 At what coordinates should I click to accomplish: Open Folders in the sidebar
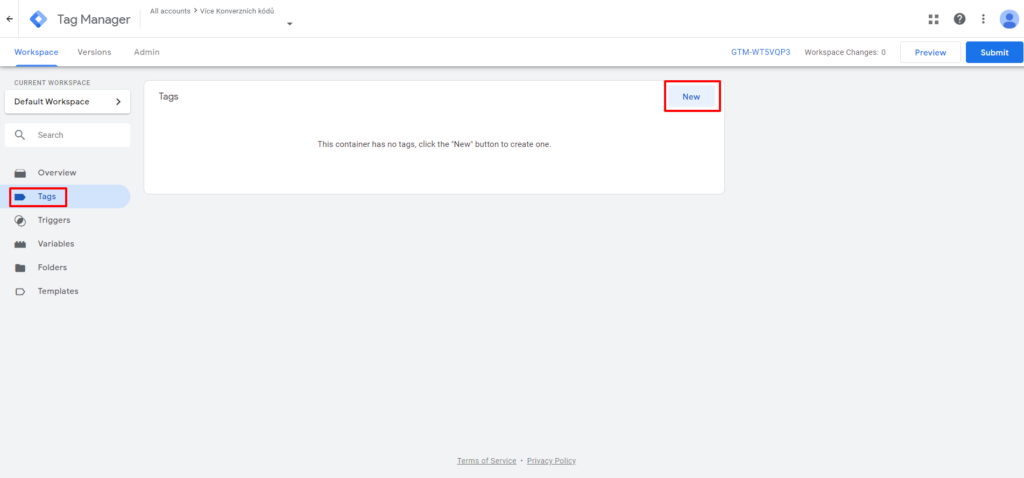point(65,268)
